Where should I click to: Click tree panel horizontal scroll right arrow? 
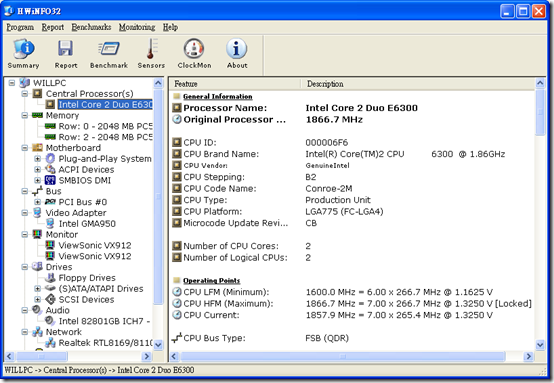coord(147,356)
